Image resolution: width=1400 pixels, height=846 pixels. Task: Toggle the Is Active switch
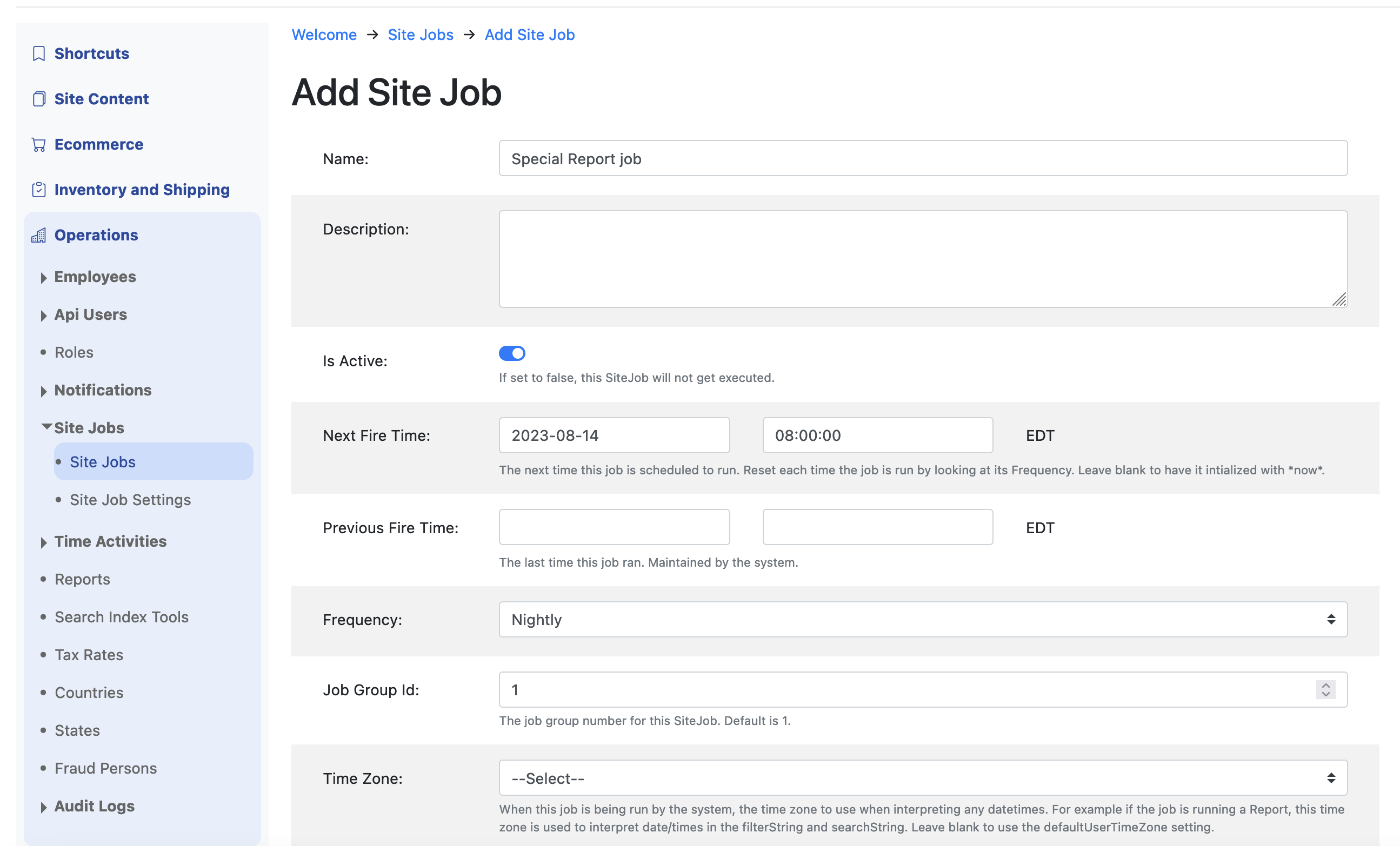tap(512, 353)
